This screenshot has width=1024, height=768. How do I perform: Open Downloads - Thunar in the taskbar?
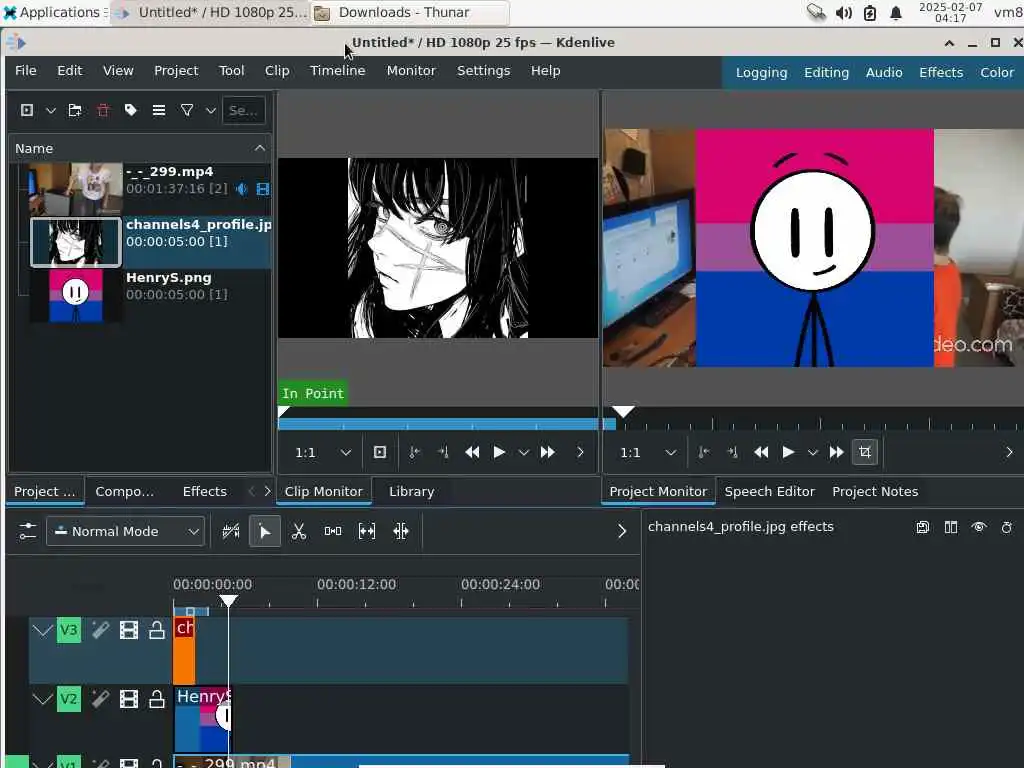tap(410, 12)
